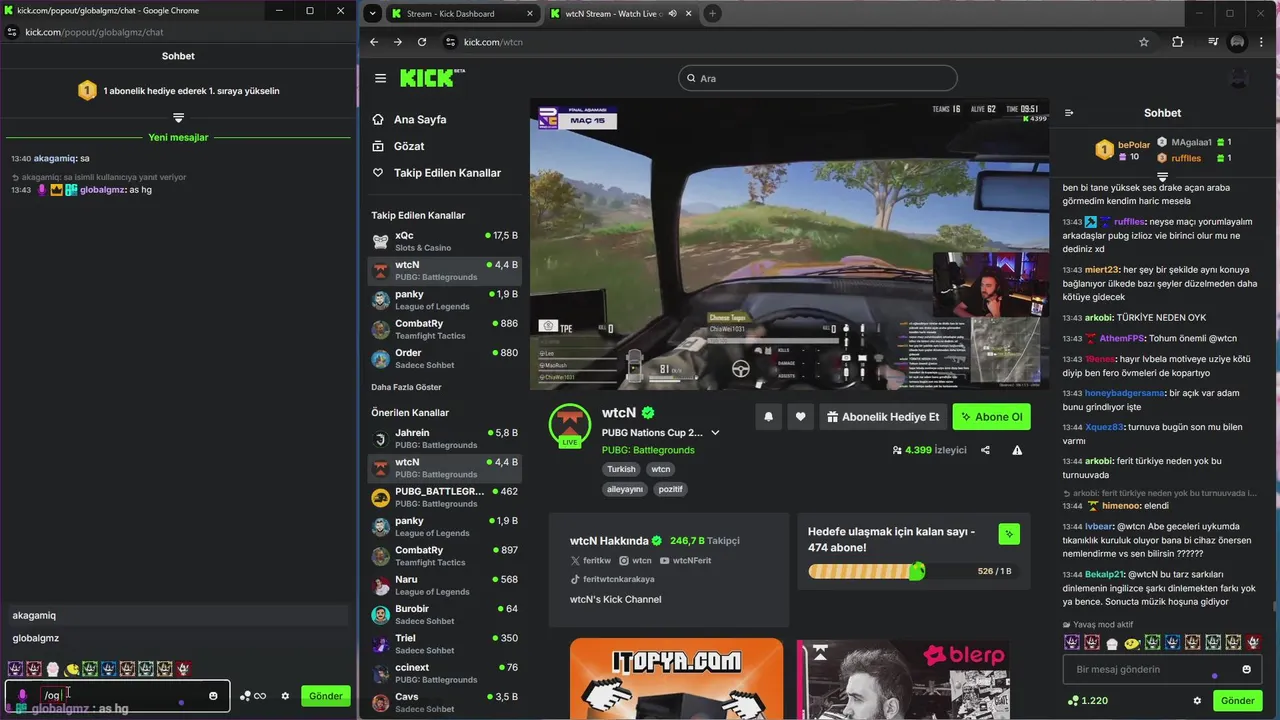Open Burobir in recommended channels

coord(445,614)
